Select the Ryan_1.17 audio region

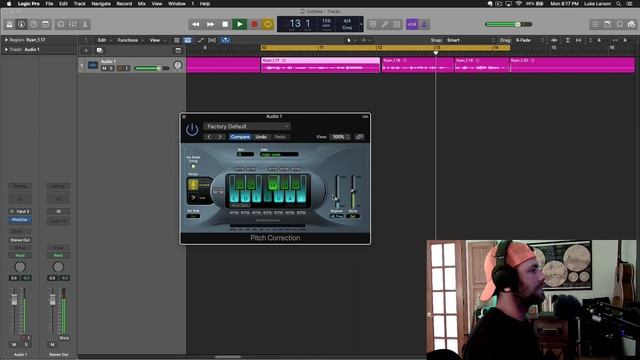coord(320,65)
